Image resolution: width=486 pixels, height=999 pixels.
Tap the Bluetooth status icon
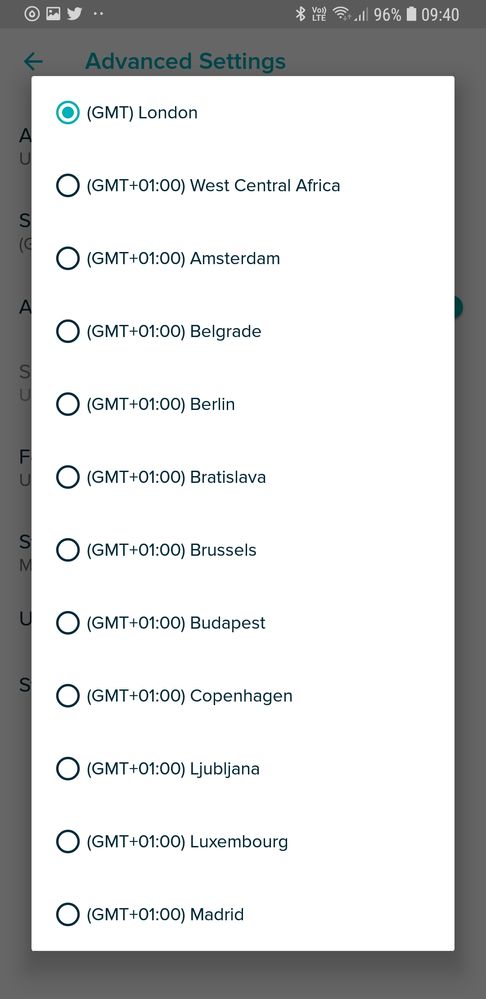click(301, 14)
